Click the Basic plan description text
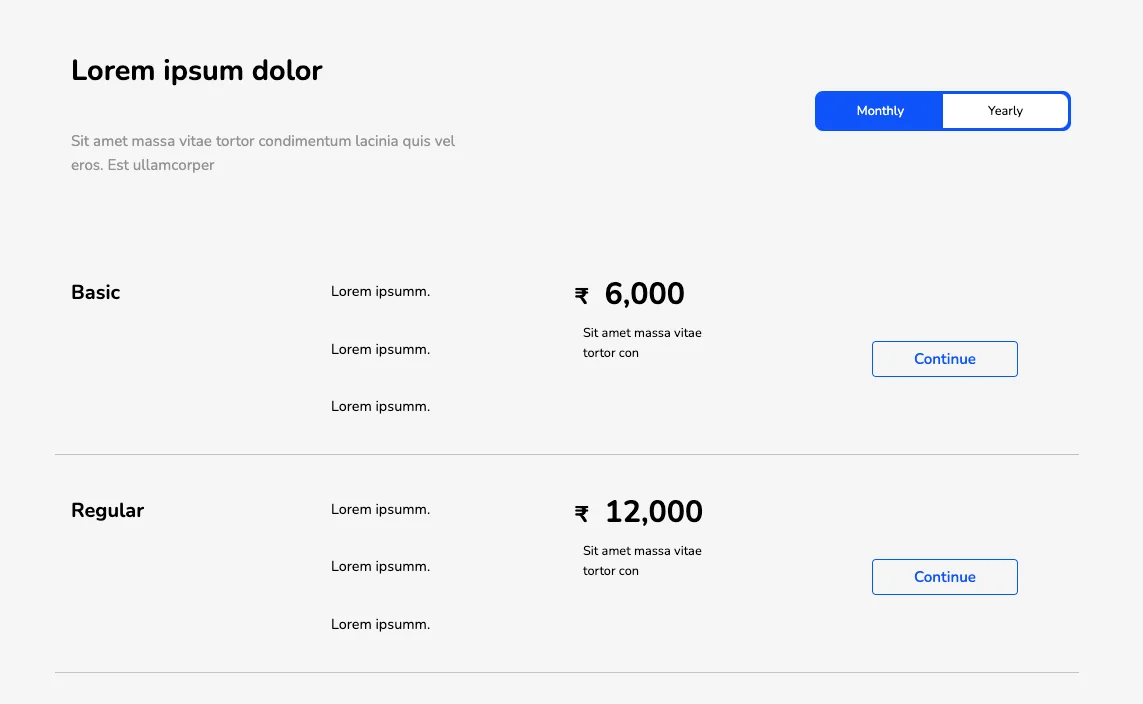This screenshot has height=704, width=1143. tap(642, 342)
